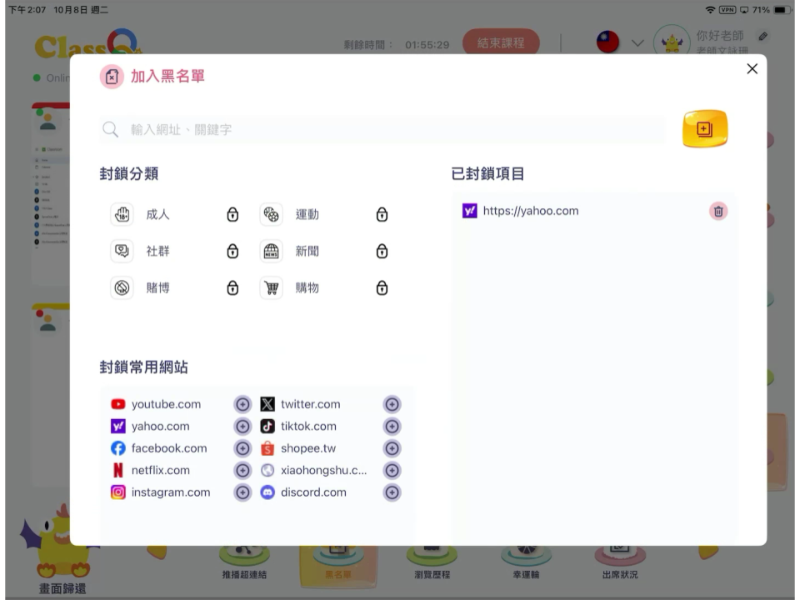Add youtube.com to the blacklist
This screenshot has height=600, width=800.
click(242, 405)
